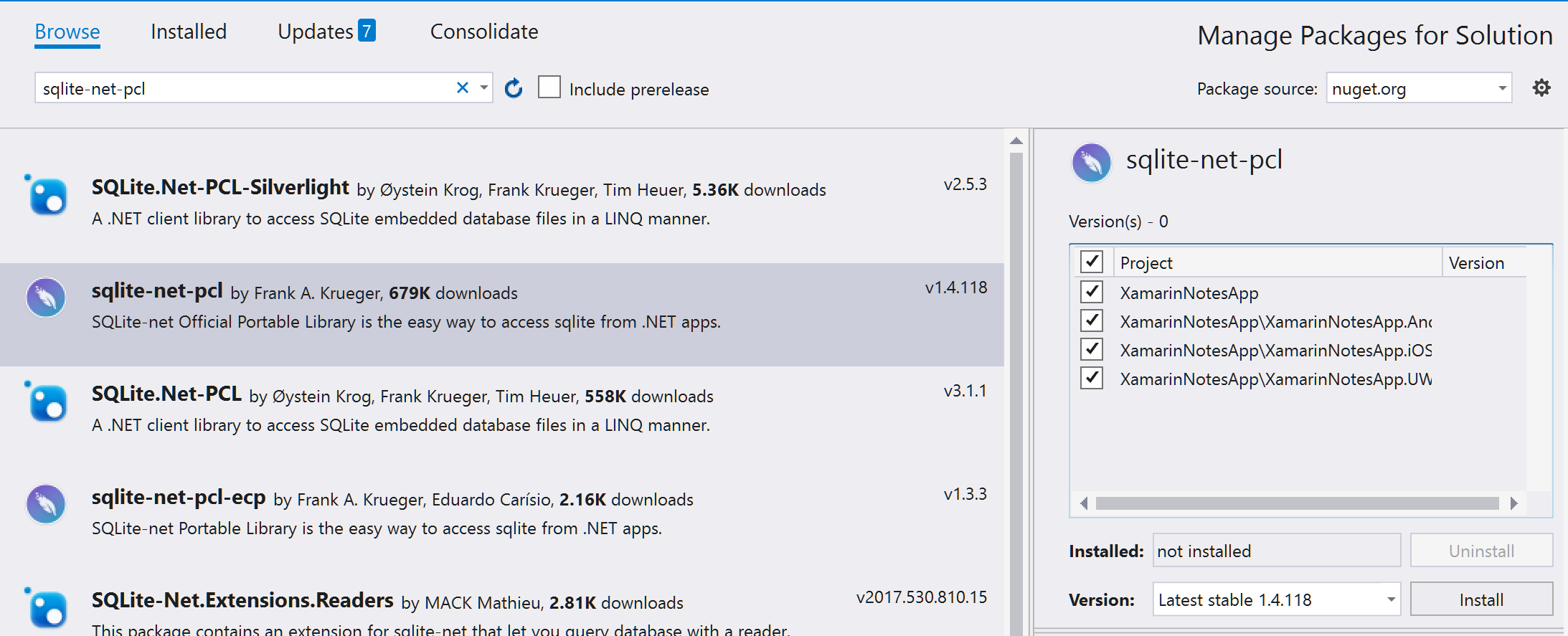Viewport: 1568px width, 636px height.
Task: Click the sqlite-net-pcl-ecp package icon
Action: pos(46,504)
